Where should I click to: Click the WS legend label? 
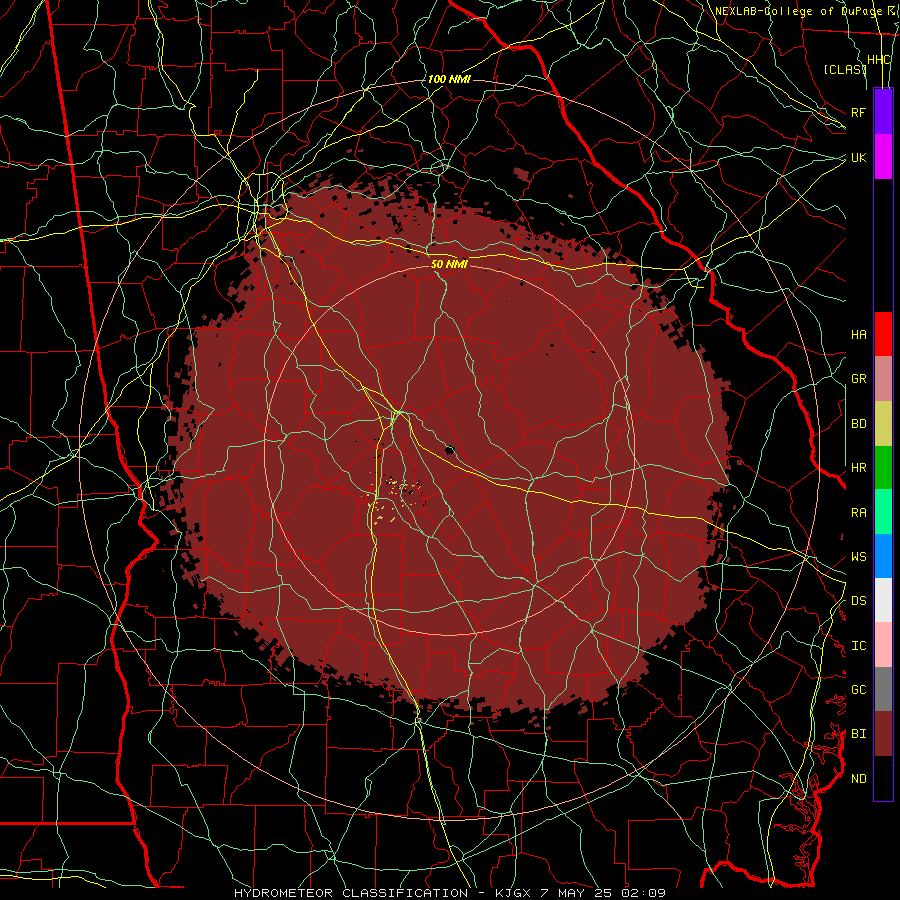pos(859,557)
